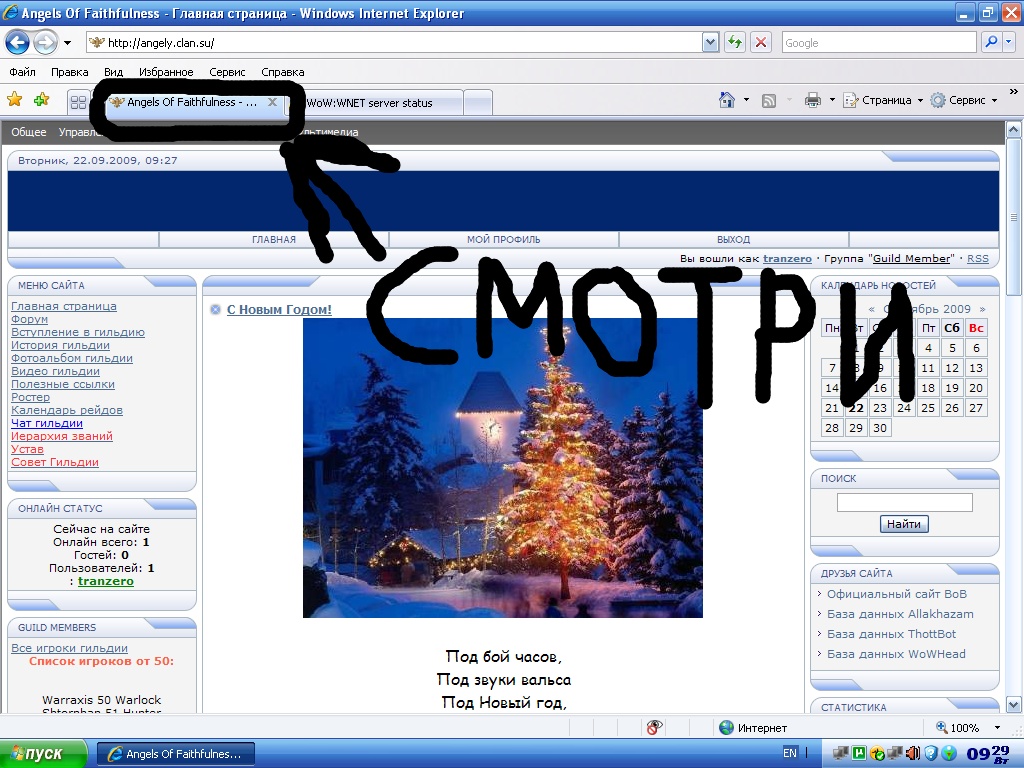
Task: Click the browser Back arrow button
Action: click(18, 43)
